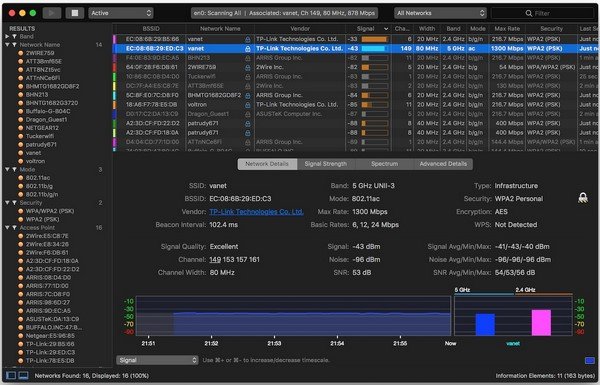Select voltron in the sidebar network list
Image resolution: width=600 pixels, height=385 pixels.
tap(35, 161)
